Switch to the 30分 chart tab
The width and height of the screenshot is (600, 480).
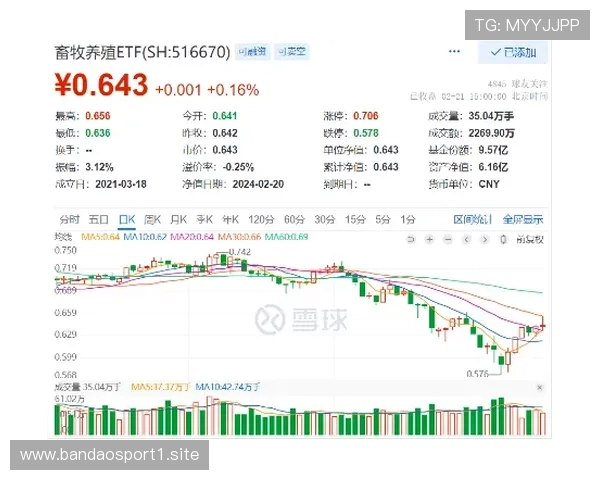[324, 220]
